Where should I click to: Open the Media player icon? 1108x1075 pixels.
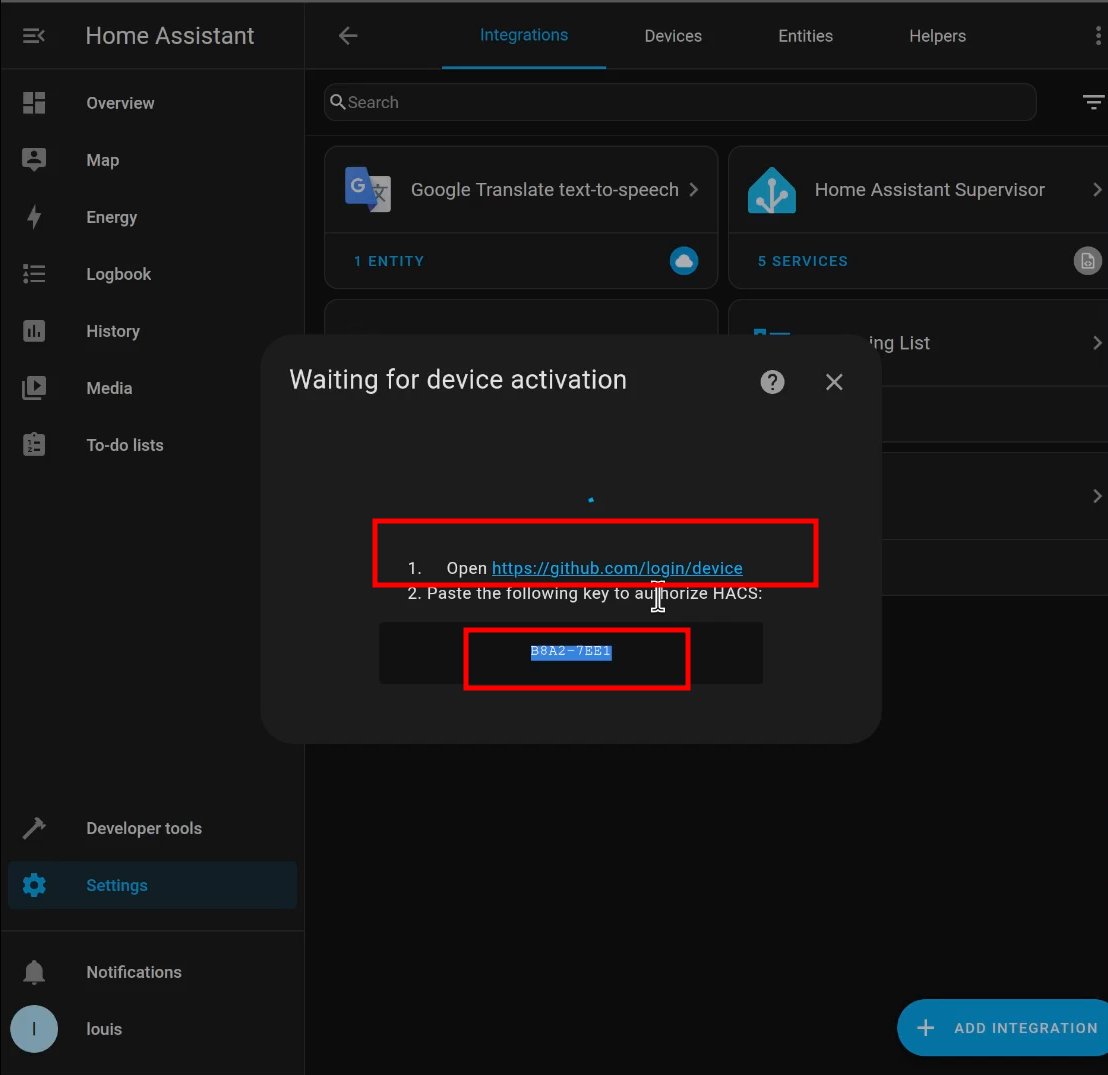click(34, 388)
